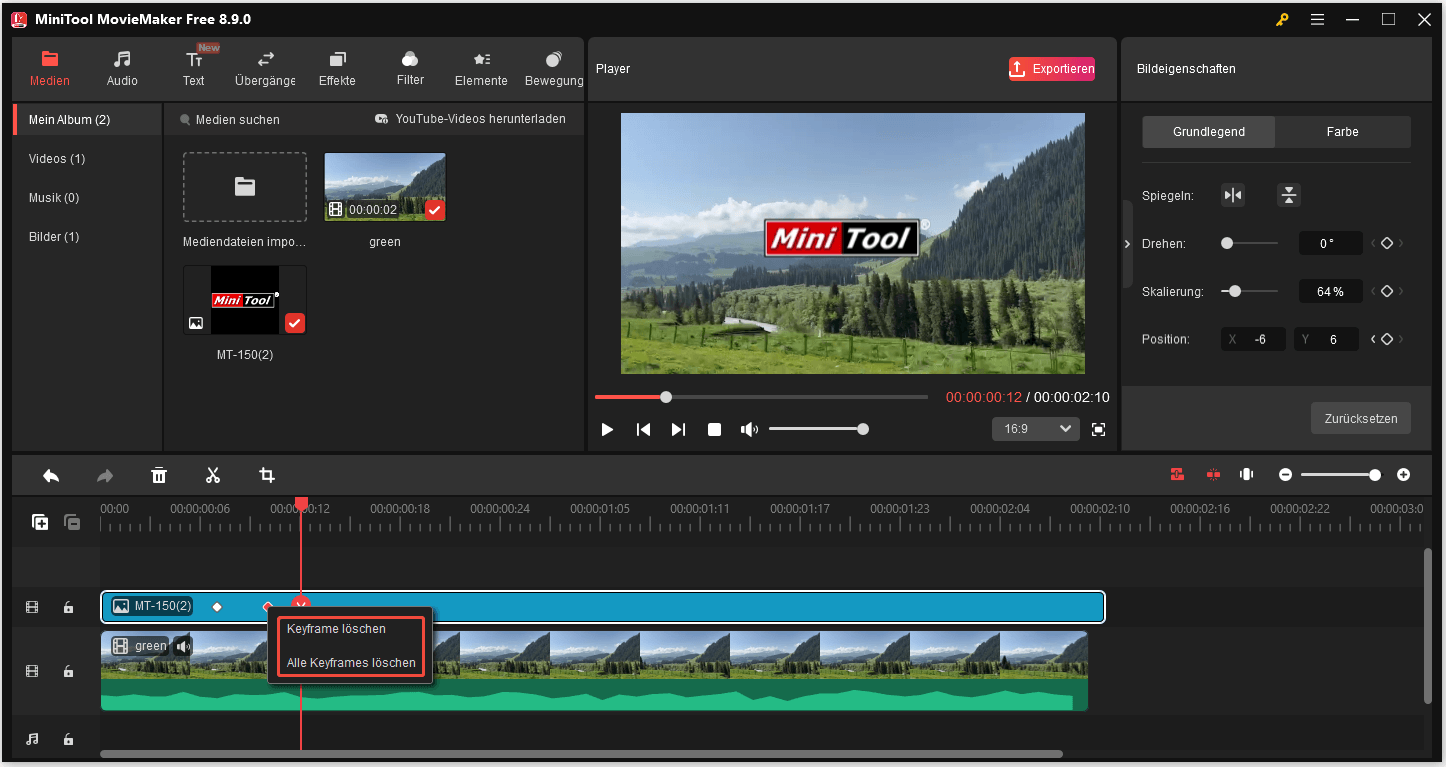1446x767 pixels.
Task: Toggle lock on the green video track
Action: tap(68, 671)
